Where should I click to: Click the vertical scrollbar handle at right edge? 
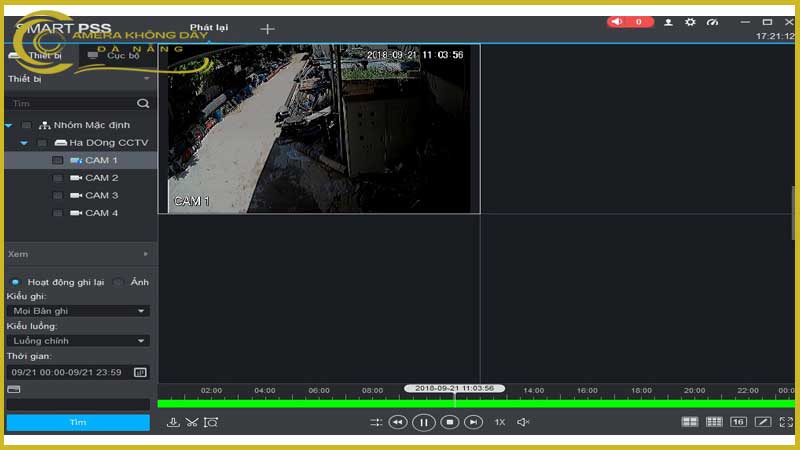pos(793,212)
